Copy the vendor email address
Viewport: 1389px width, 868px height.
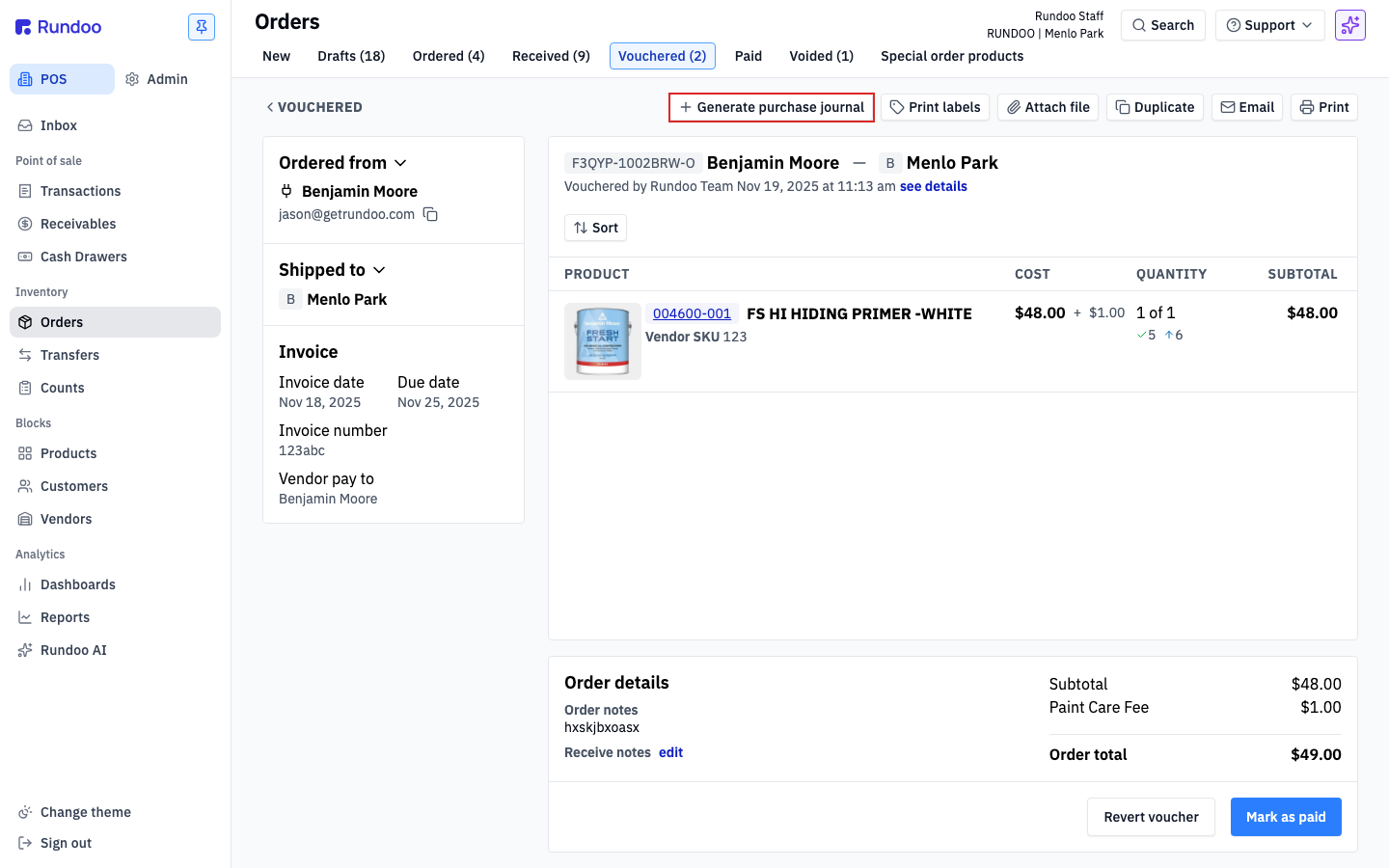430,214
